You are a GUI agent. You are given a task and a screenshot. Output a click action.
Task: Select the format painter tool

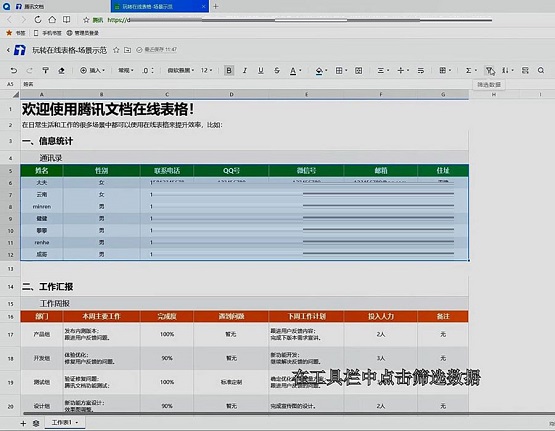45,70
